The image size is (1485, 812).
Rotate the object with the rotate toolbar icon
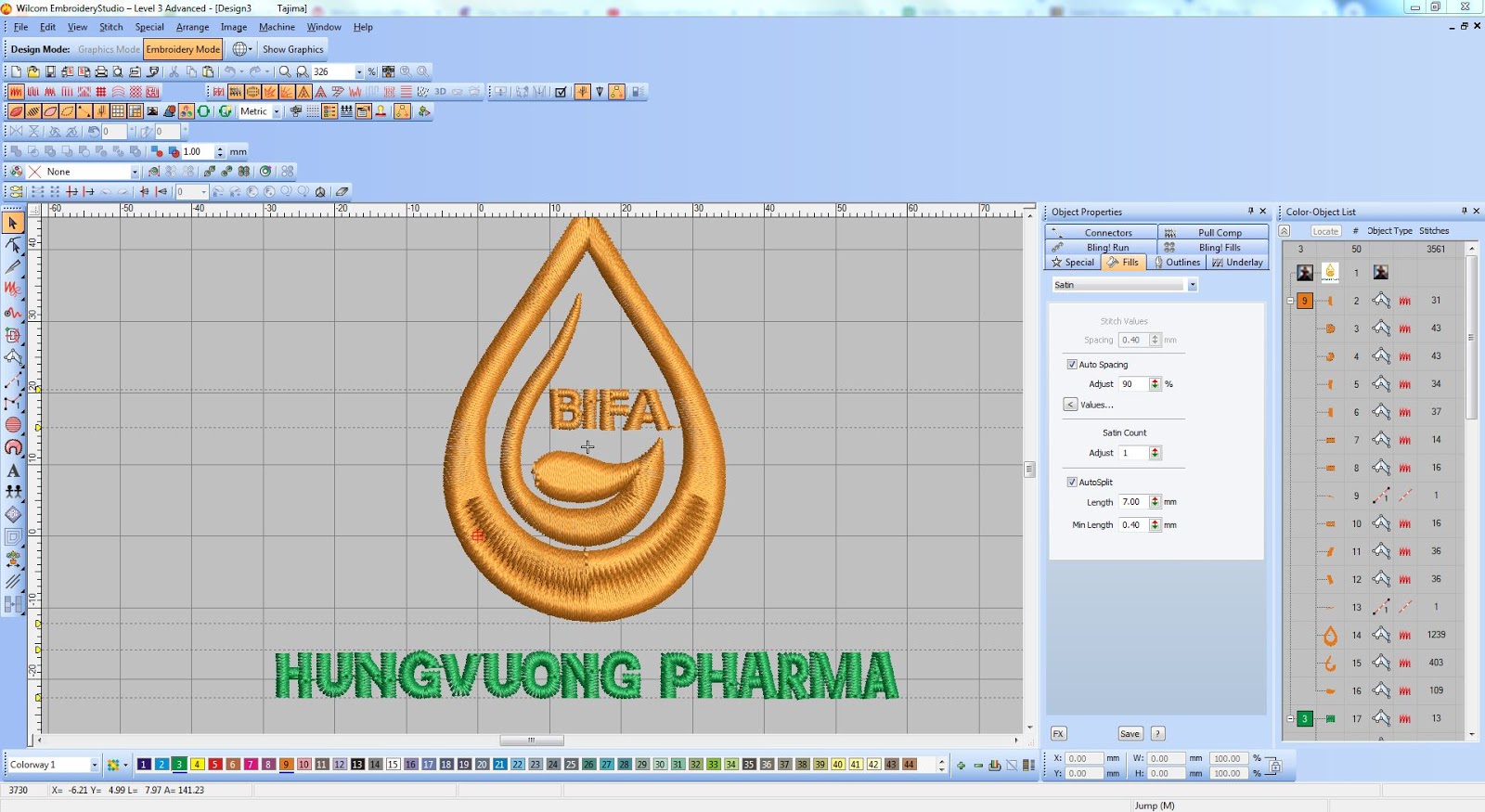(94, 132)
